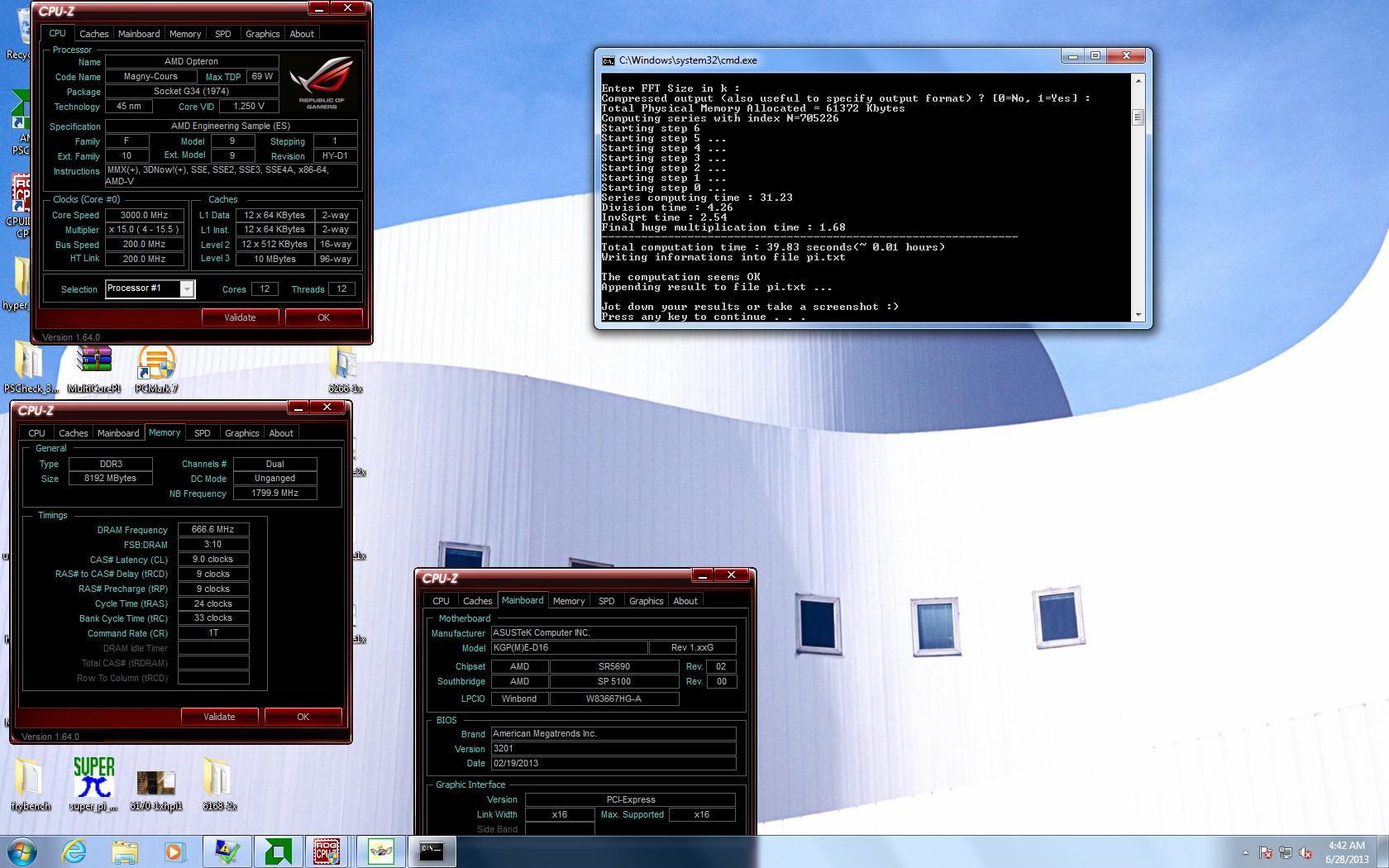This screenshot has height=868, width=1389.
Task: Click Validate in top CPU-Z window
Action: coord(240,317)
